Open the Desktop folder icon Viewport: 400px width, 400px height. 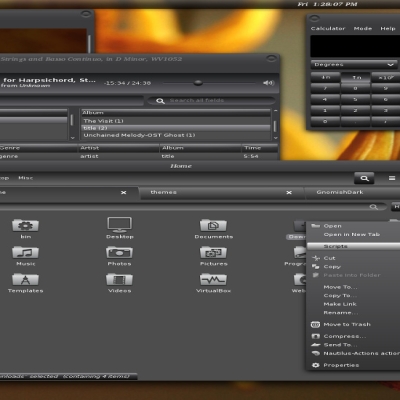tap(119, 225)
